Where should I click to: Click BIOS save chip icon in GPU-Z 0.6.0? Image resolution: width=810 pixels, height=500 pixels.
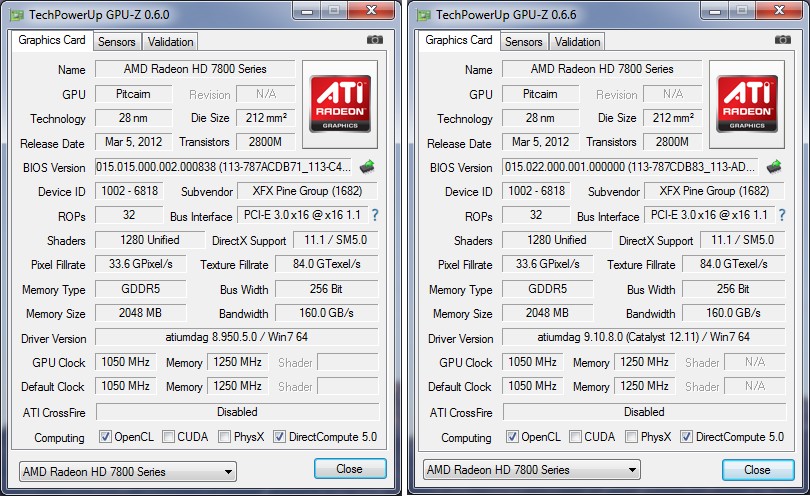(x=367, y=166)
